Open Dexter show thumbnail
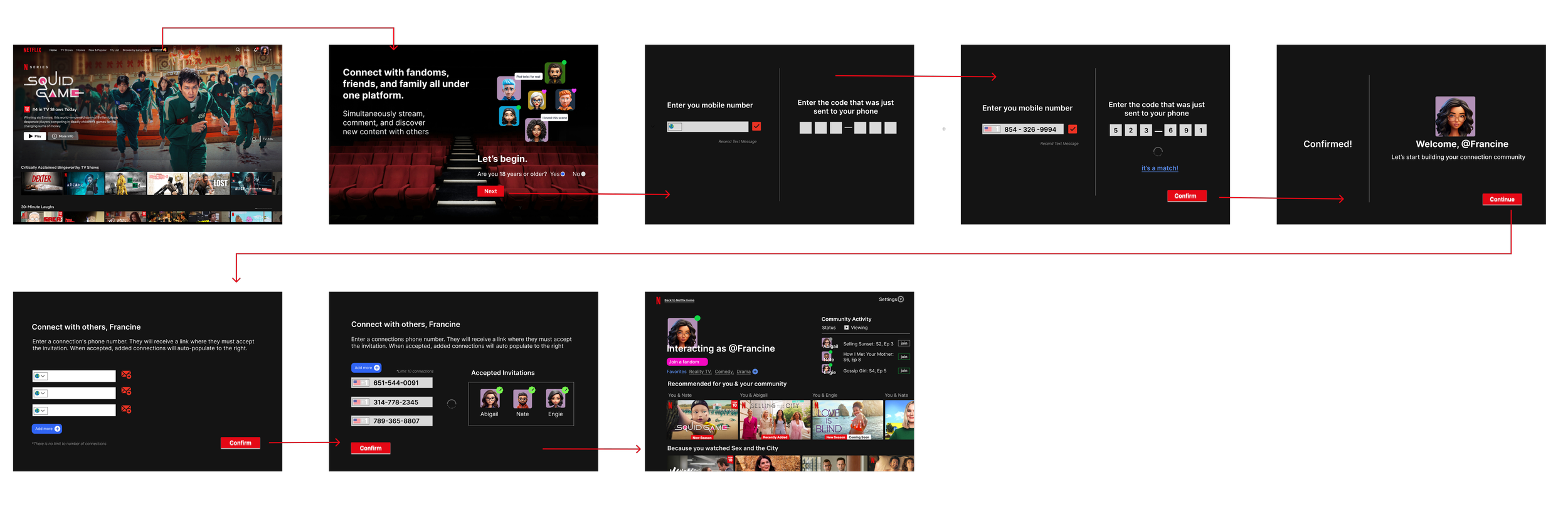Screen dimensions: 1568x516 point(41,183)
